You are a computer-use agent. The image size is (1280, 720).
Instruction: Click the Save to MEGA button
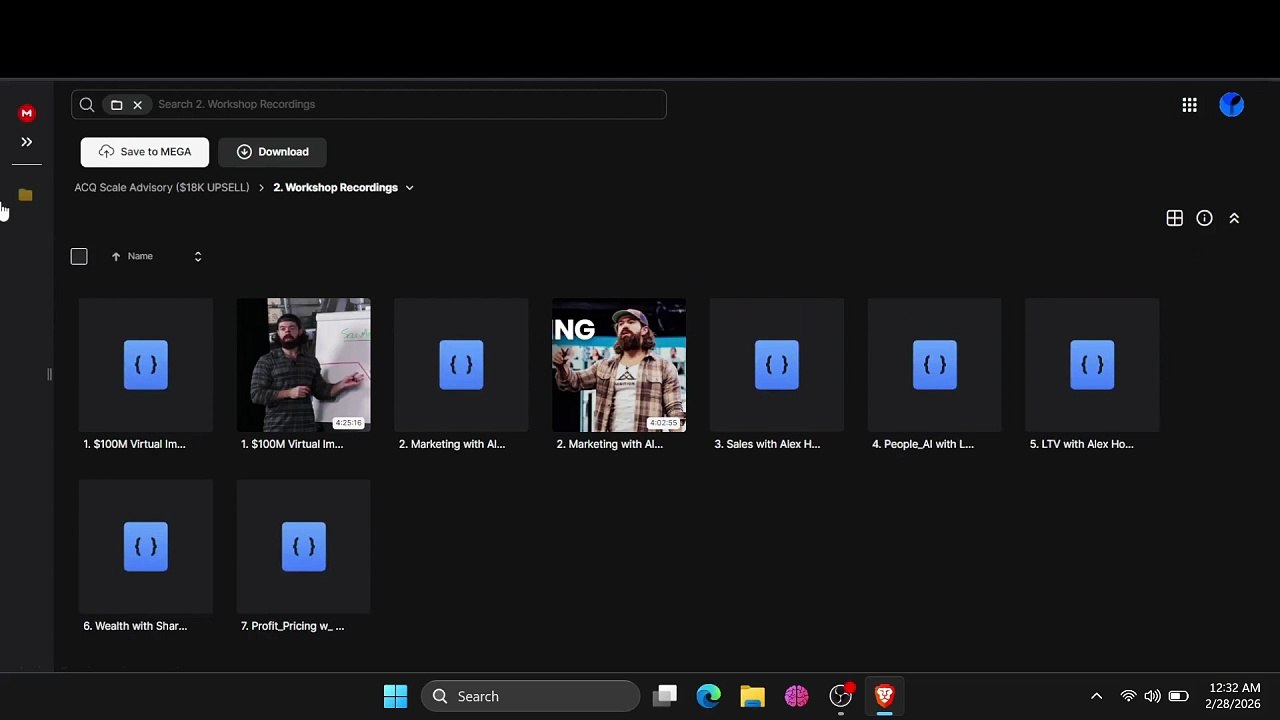[x=145, y=152]
